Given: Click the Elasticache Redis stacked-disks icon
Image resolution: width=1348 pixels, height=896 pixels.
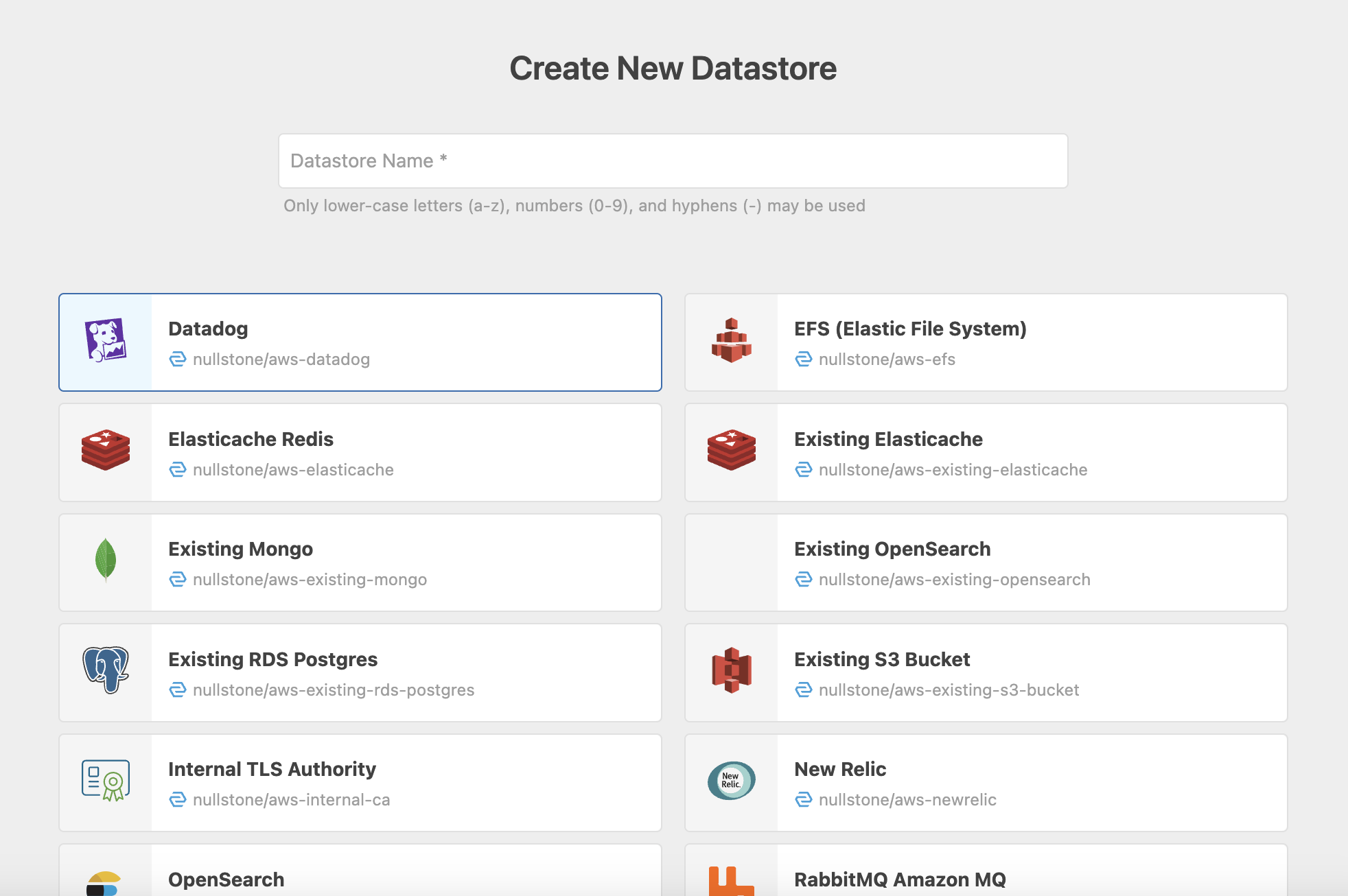Looking at the screenshot, I should pyautogui.click(x=104, y=452).
